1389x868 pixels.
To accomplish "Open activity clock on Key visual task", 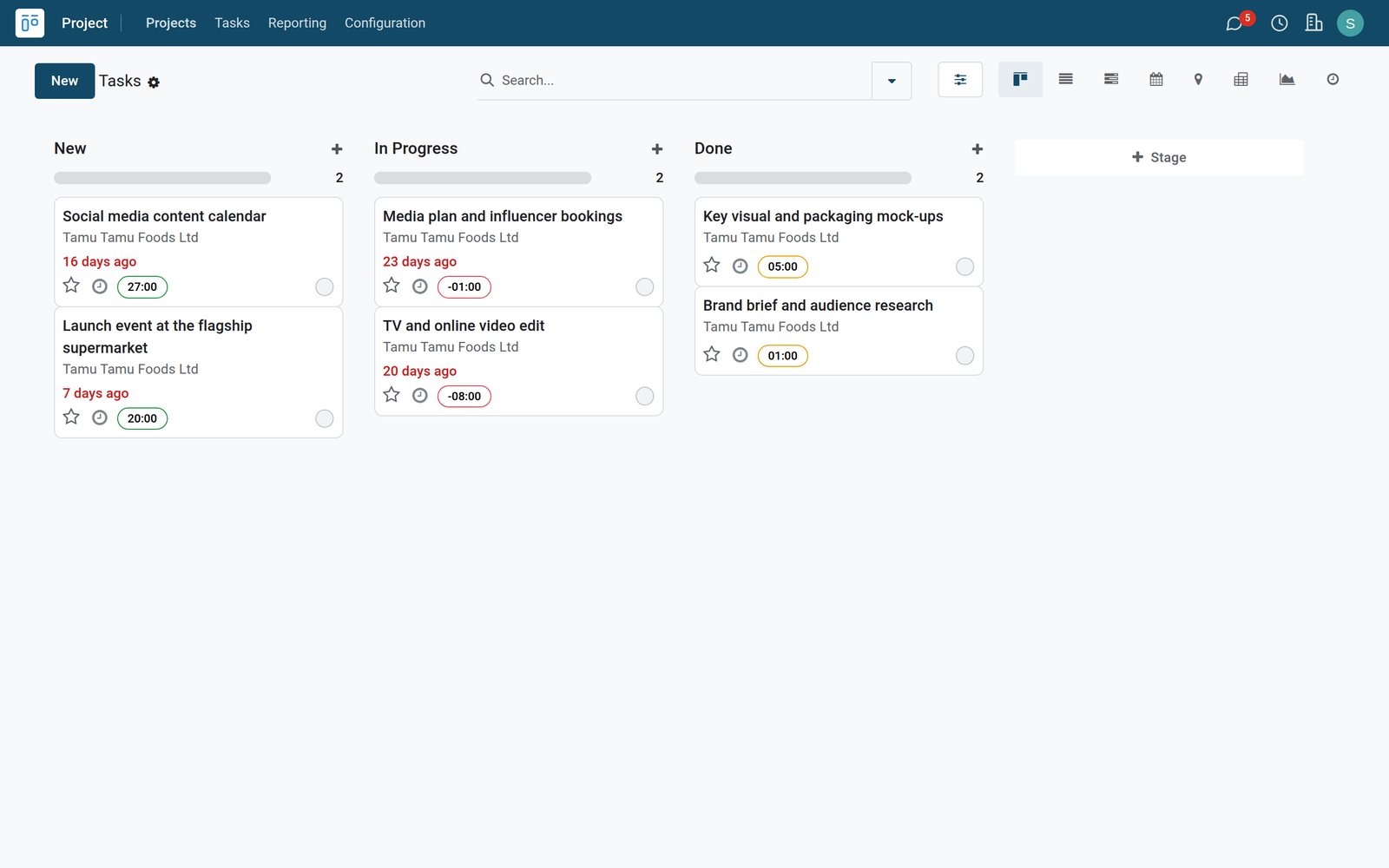I will pos(740,266).
